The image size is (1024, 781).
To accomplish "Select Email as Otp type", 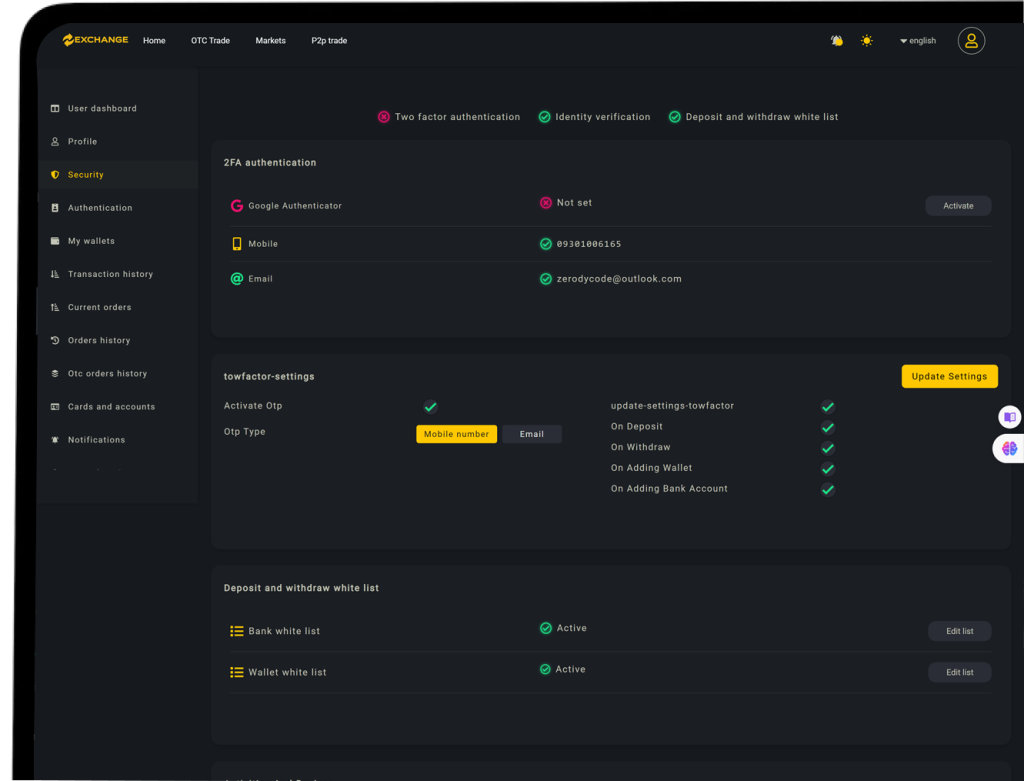I will point(531,434).
